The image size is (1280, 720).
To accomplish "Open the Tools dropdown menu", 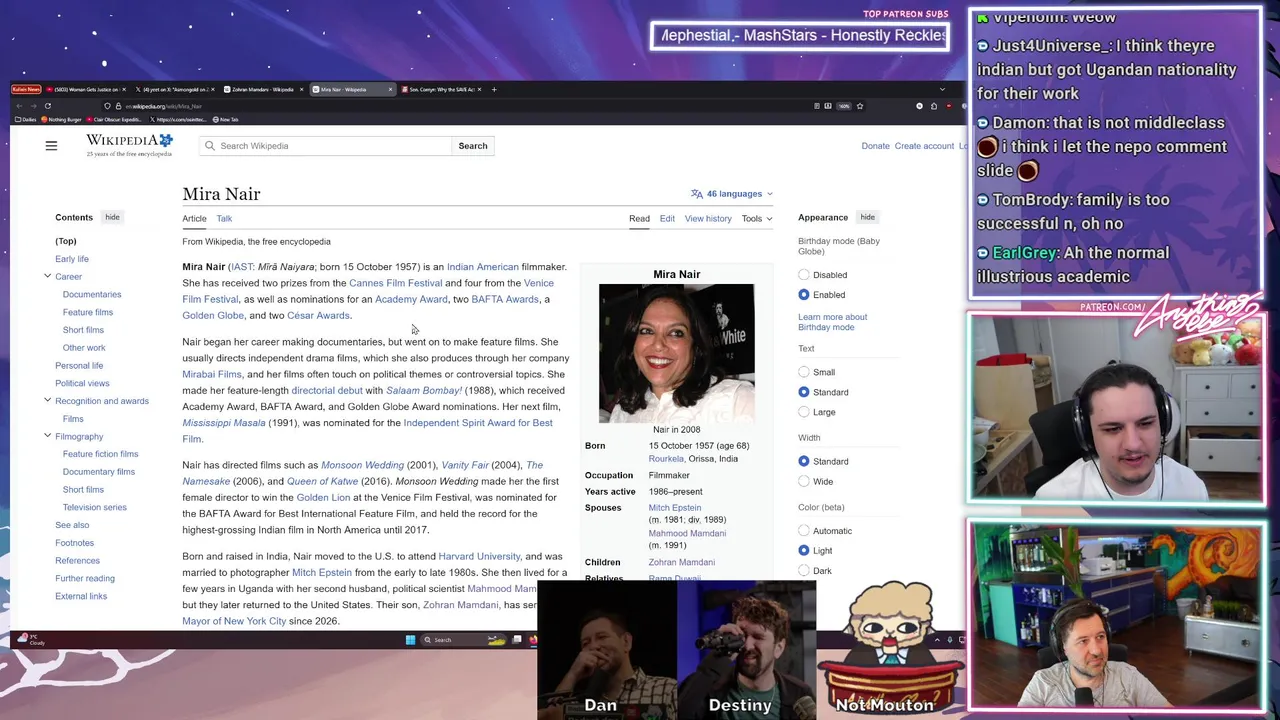I will coord(756,218).
